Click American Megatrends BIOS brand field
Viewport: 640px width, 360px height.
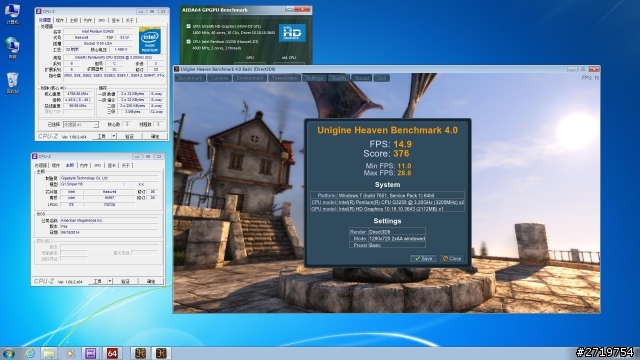pyautogui.click(x=109, y=220)
